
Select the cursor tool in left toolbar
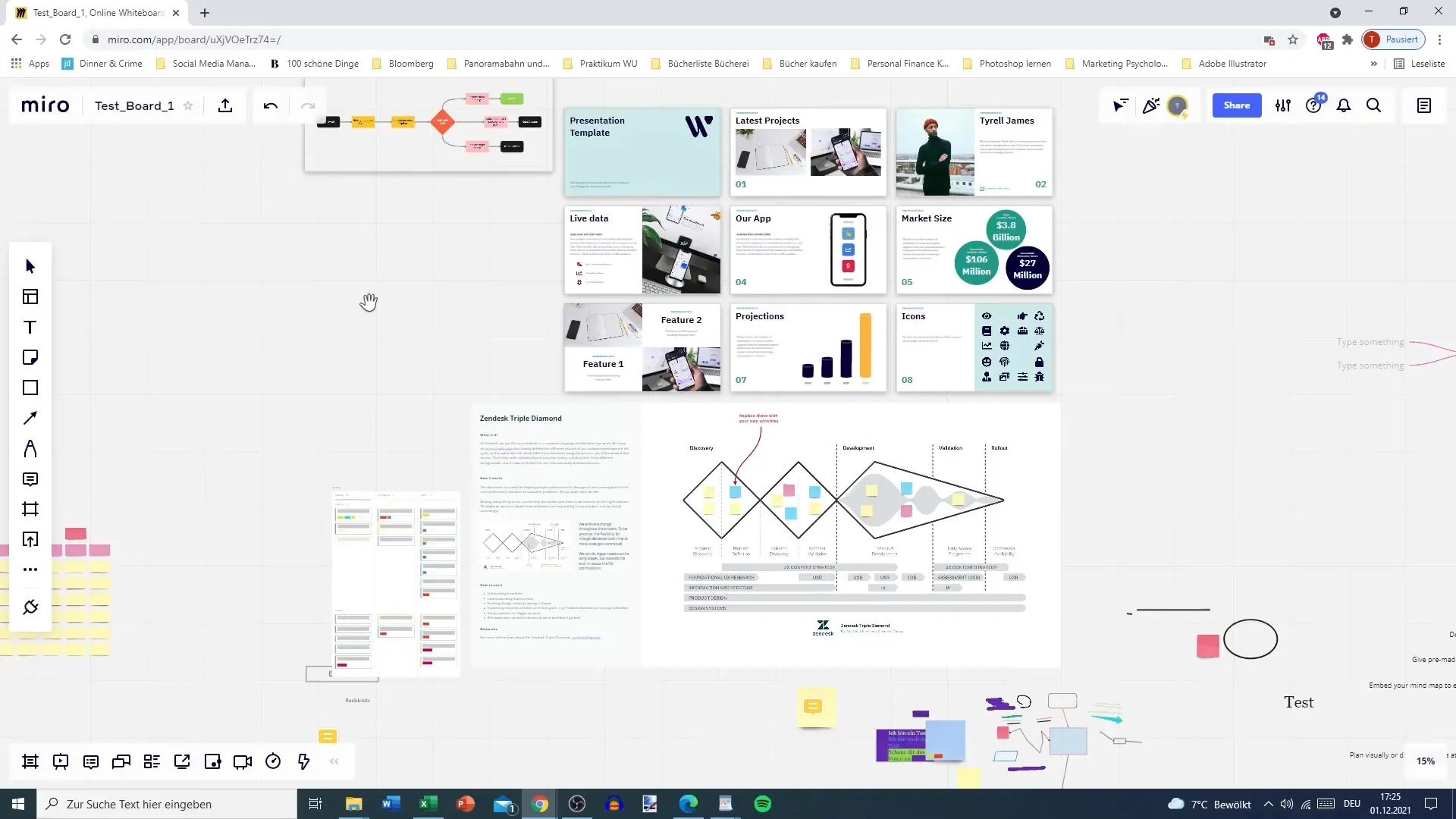(x=30, y=266)
